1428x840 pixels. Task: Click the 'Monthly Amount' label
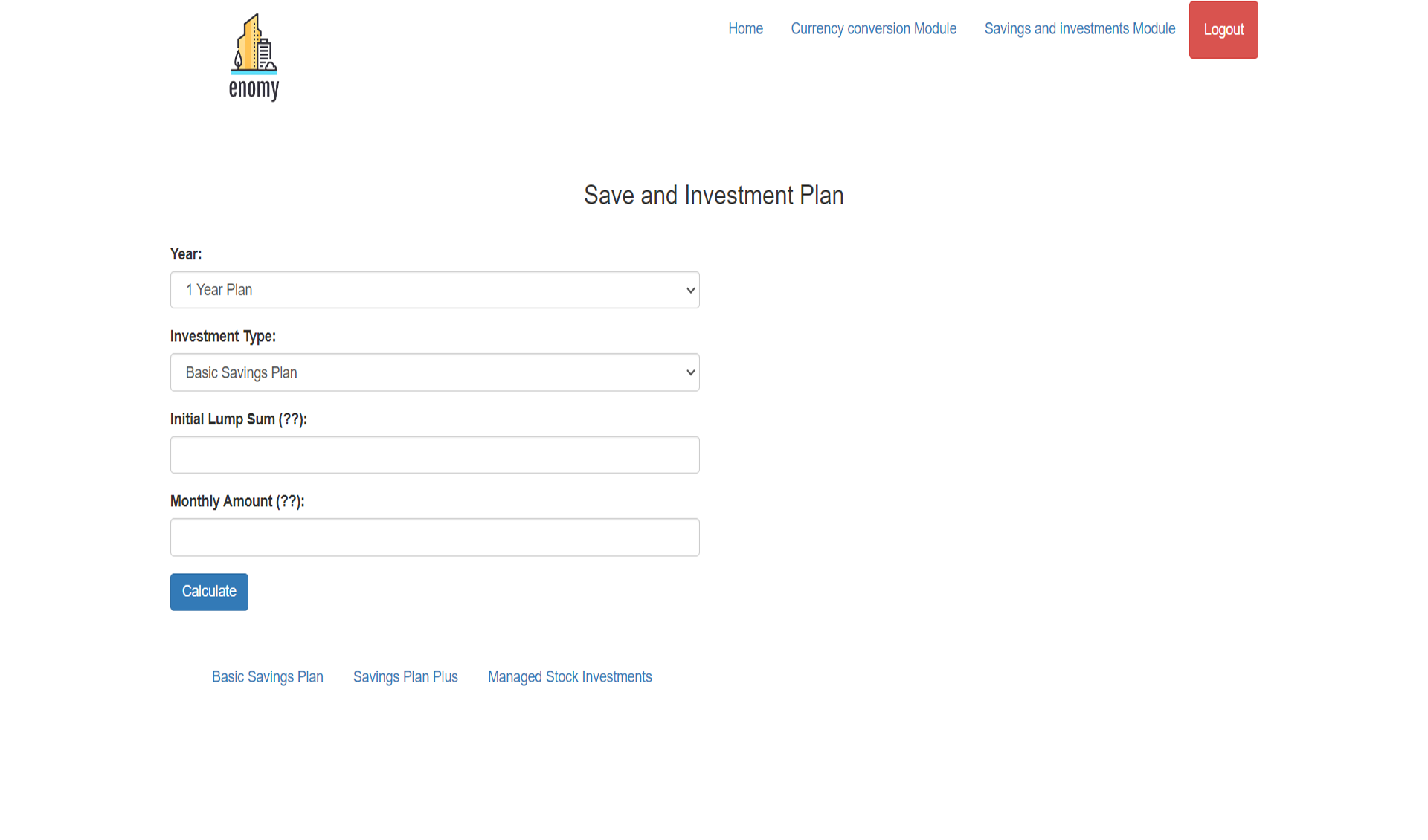click(x=237, y=502)
